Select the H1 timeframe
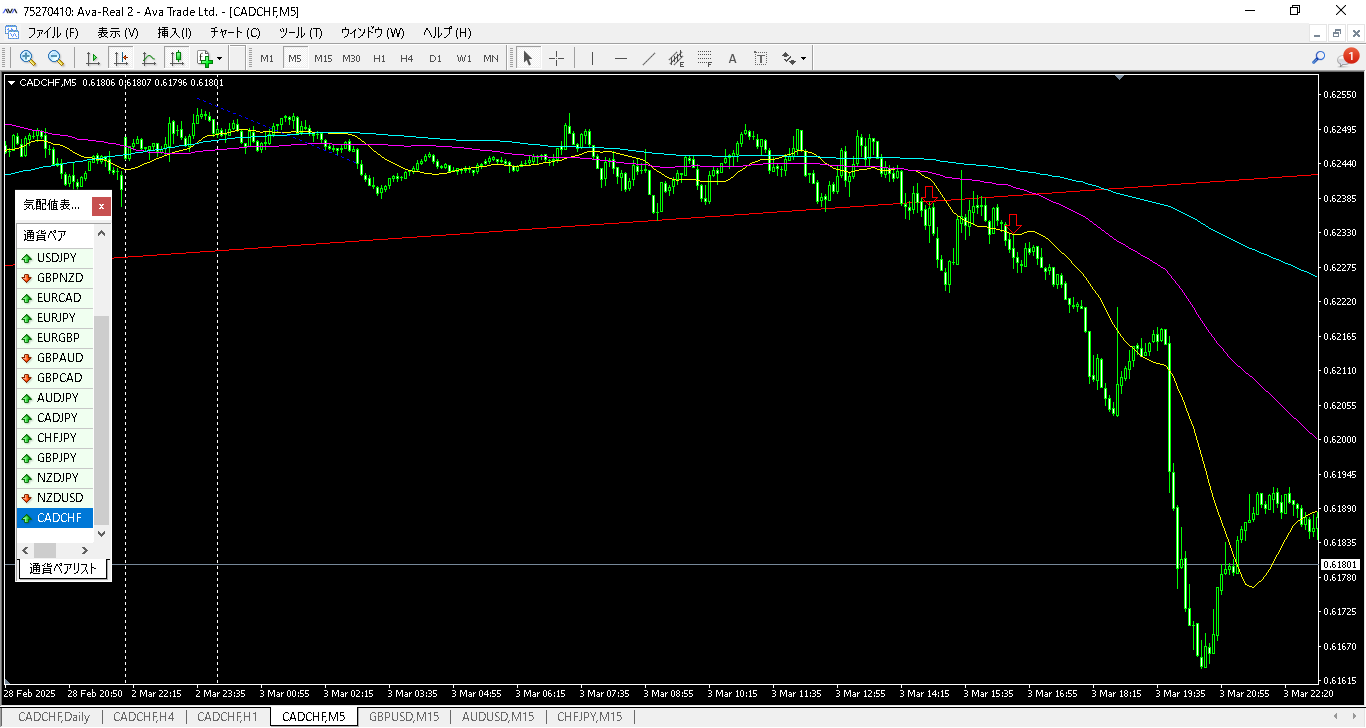1366x728 pixels. (379, 58)
